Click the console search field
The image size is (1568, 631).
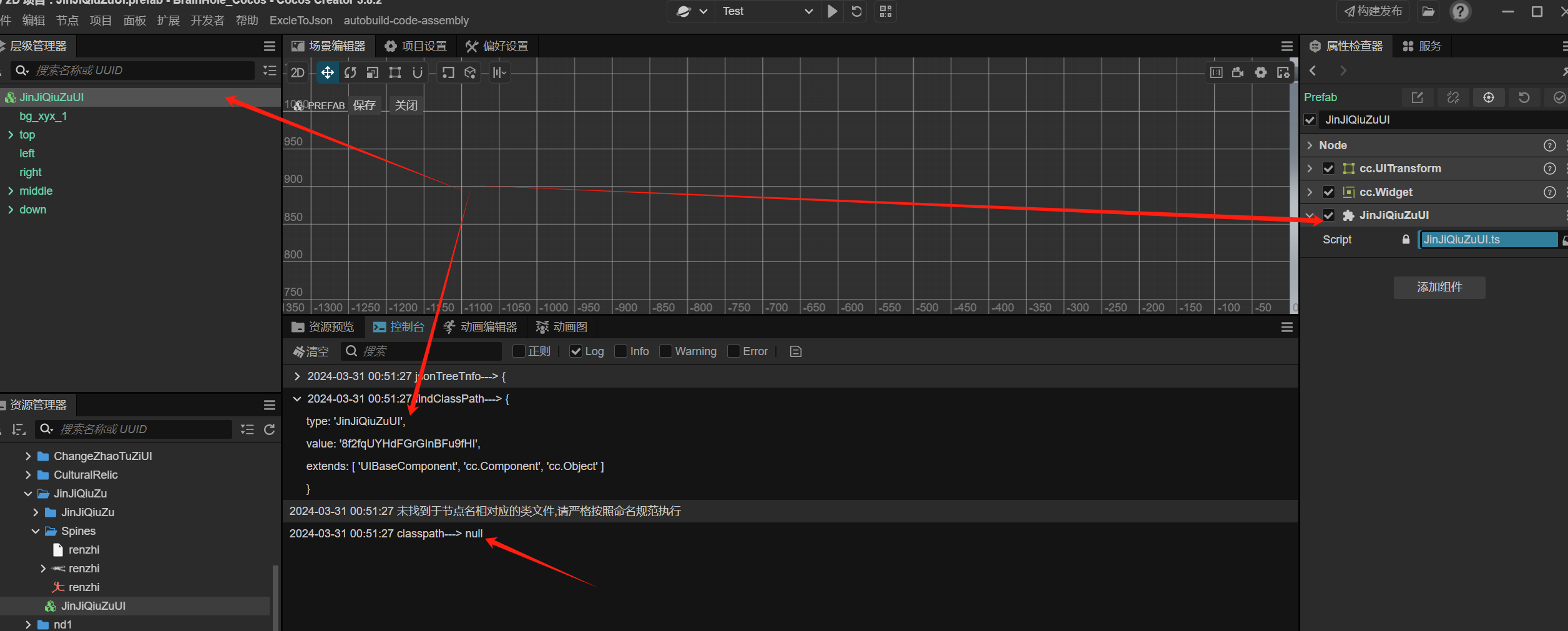pos(421,351)
